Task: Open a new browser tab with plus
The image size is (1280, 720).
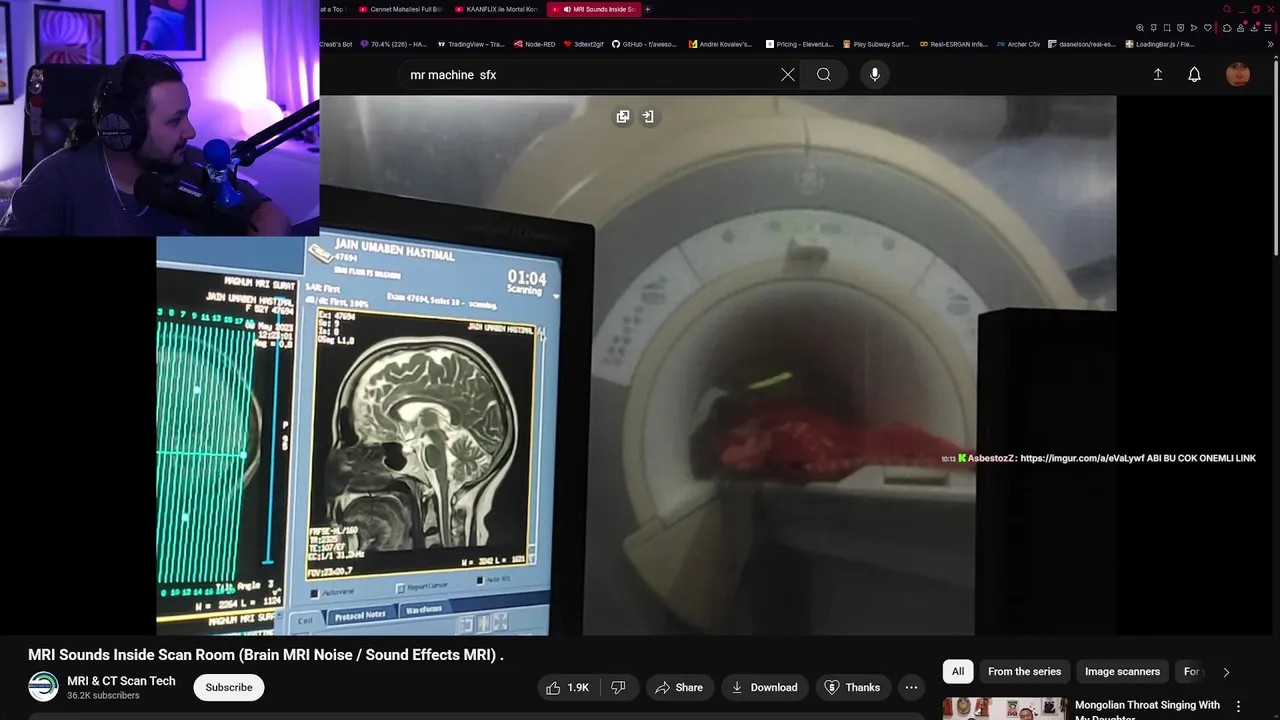Action: 647,9
